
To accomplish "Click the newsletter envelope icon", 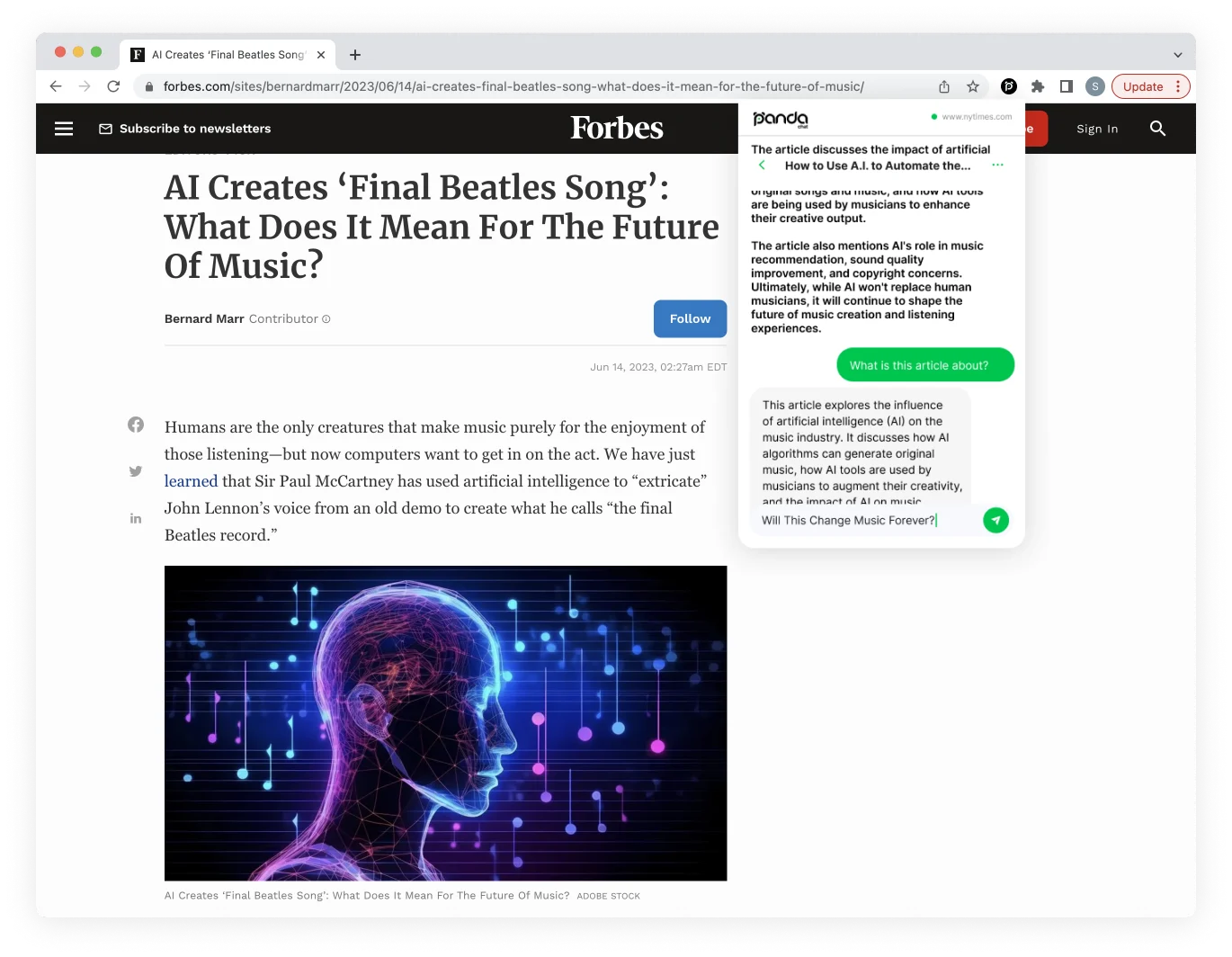I will click(105, 129).
